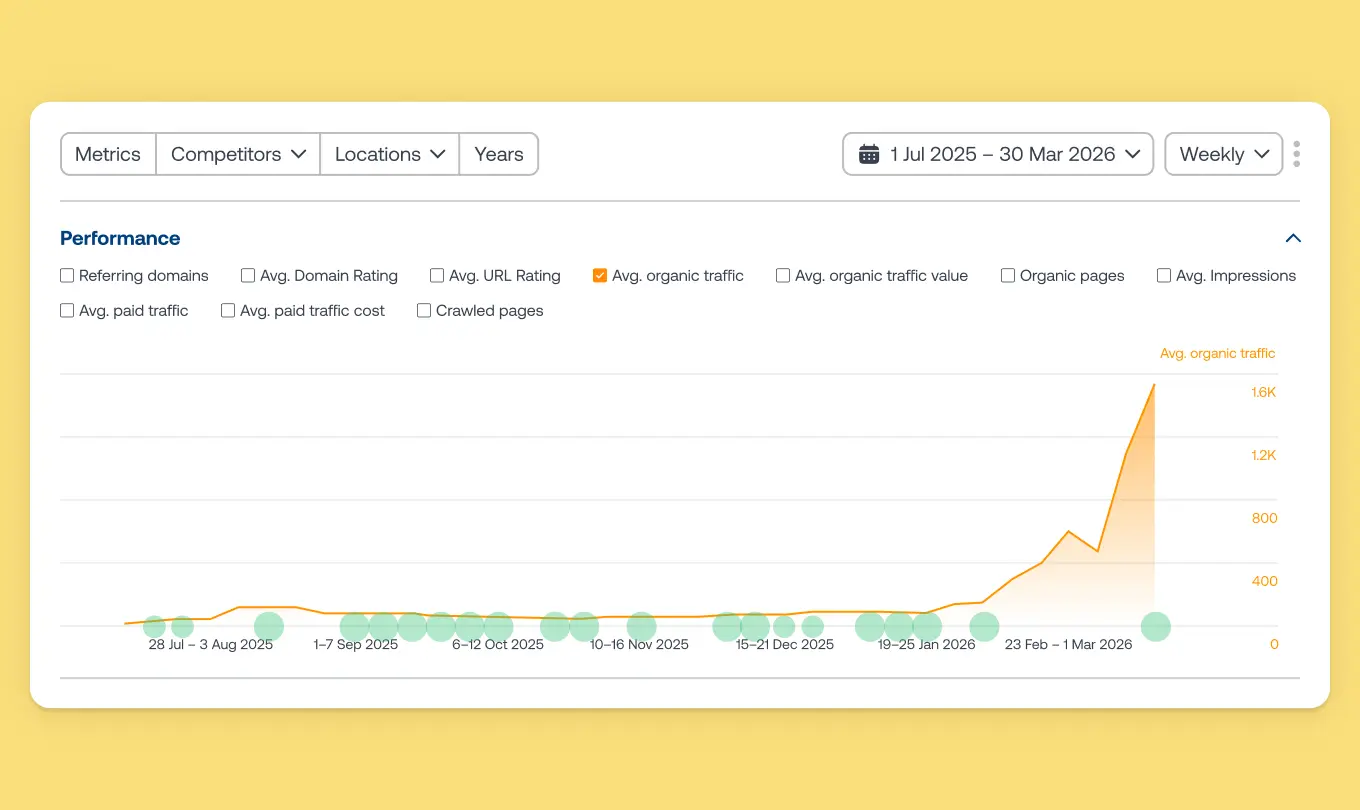Collapse the Performance section chevron
This screenshot has height=810, width=1360.
coord(1293,238)
